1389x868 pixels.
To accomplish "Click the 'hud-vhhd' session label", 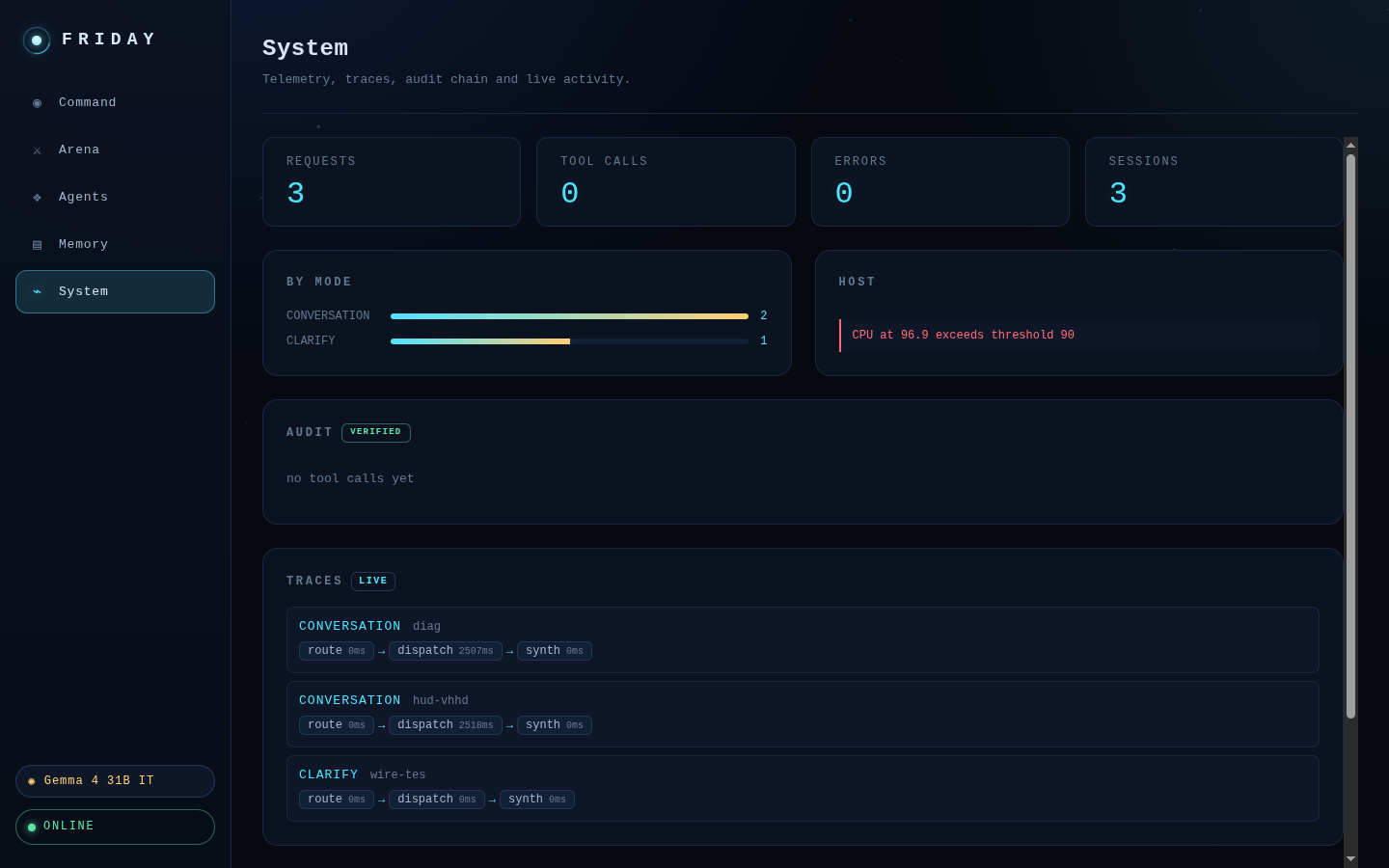I will (441, 701).
